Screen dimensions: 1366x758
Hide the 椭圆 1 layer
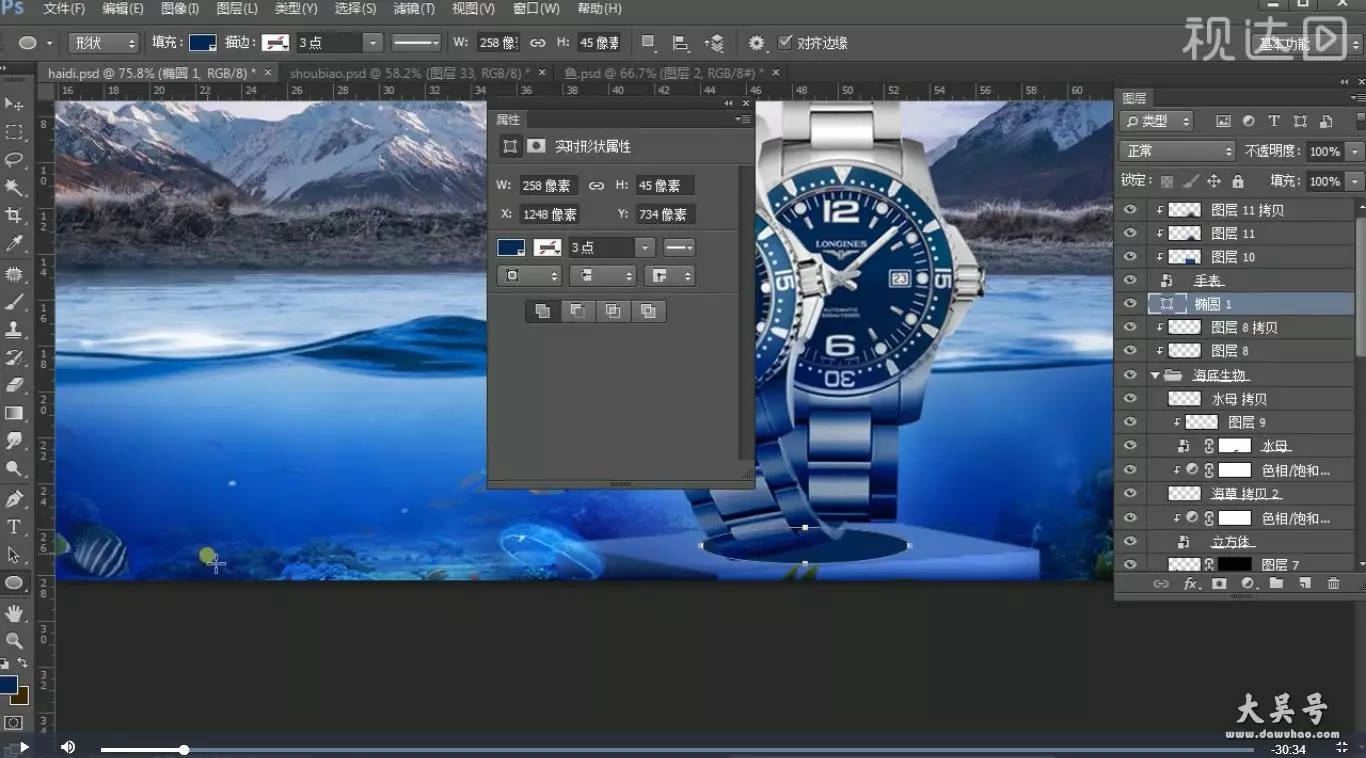(1130, 304)
